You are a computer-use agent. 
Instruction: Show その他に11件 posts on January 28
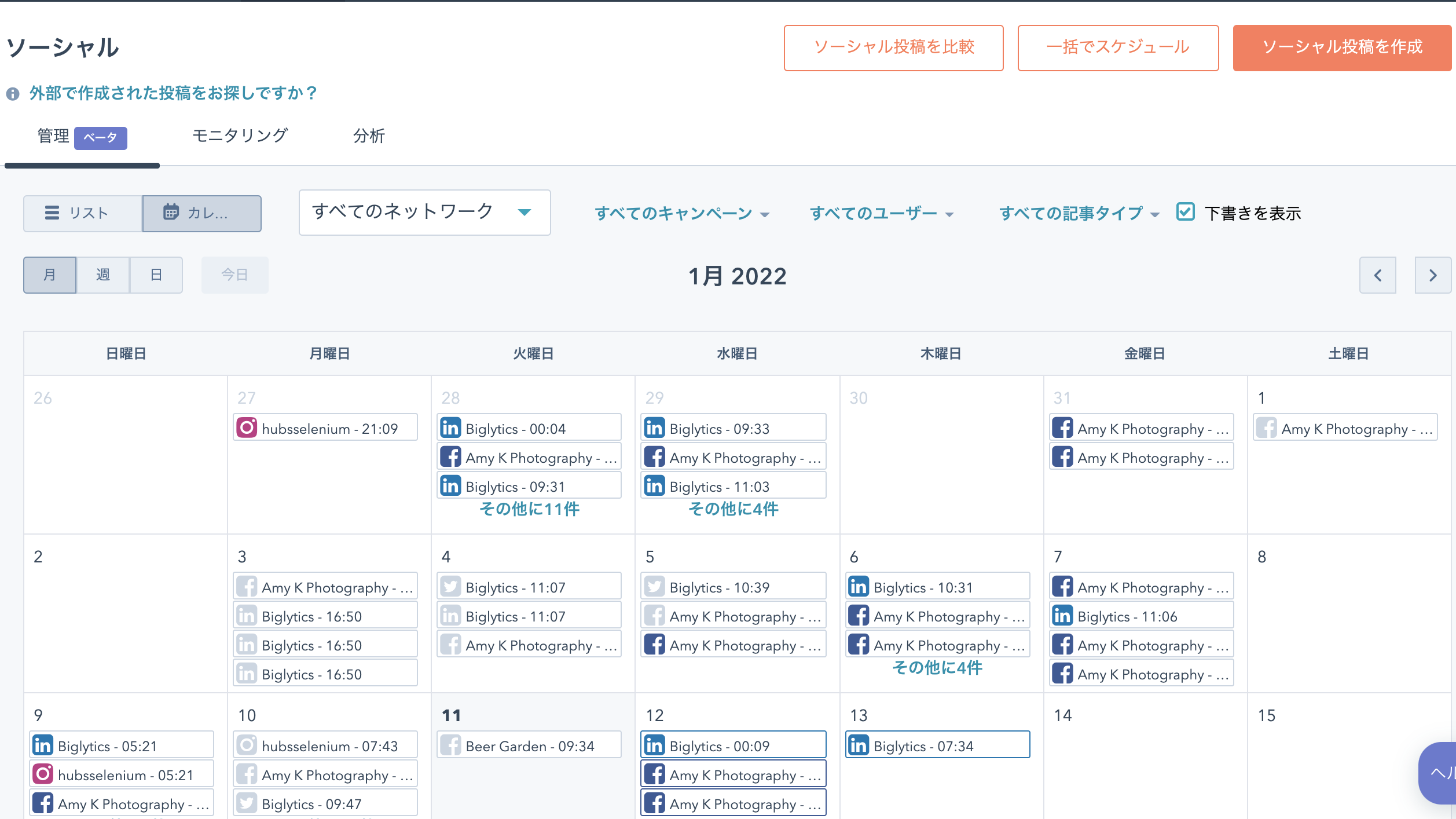click(x=530, y=509)
